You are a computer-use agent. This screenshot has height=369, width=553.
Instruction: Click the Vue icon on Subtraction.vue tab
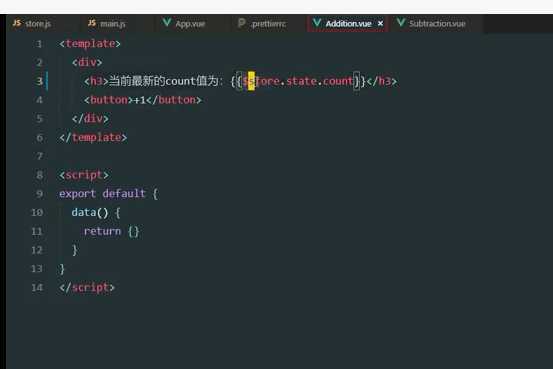[401, 23]
